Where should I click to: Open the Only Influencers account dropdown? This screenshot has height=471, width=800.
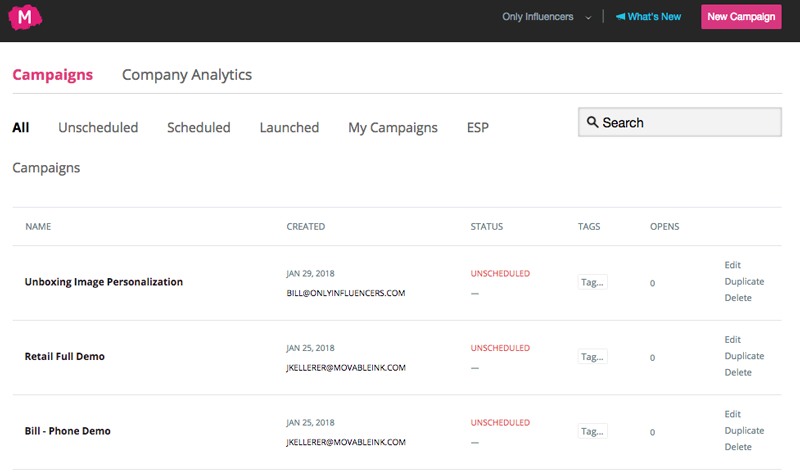pyautogui.click(x=547, y=17)
